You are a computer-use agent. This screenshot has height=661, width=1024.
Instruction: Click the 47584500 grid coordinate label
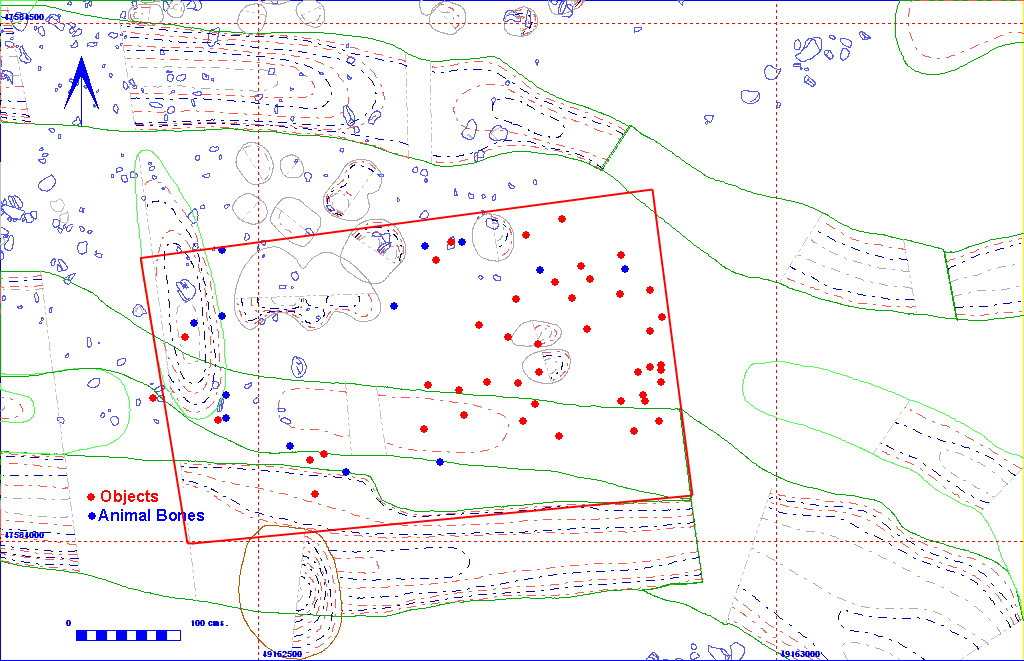click(x=25, y=18)
